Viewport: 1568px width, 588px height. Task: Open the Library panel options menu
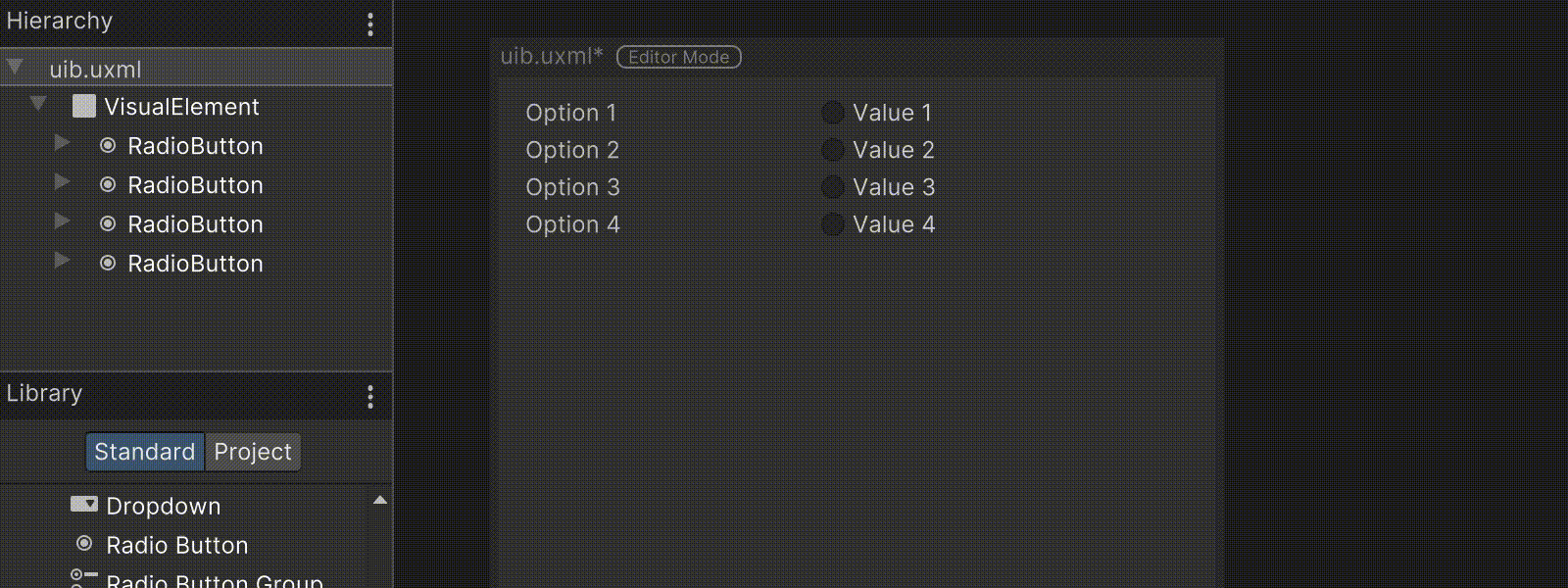point(370,397)
